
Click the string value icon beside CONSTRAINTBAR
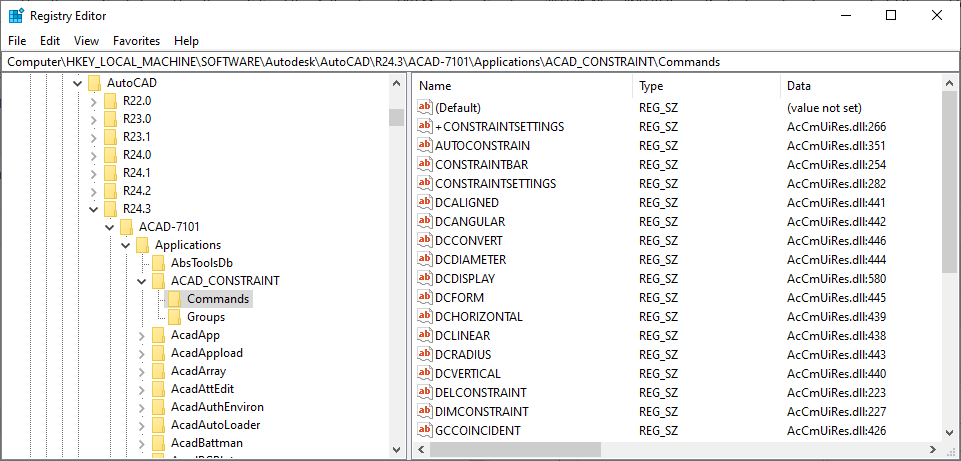coord(425,164)
